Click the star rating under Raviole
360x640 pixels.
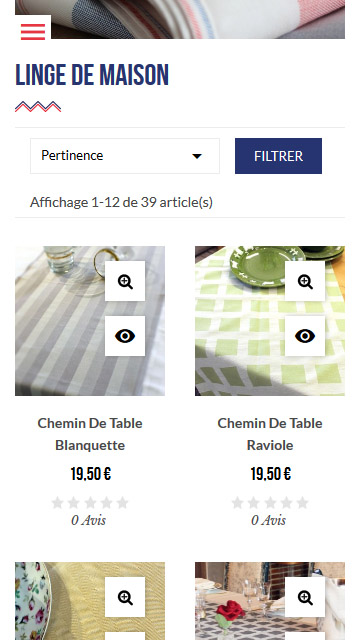click(270, 503)
